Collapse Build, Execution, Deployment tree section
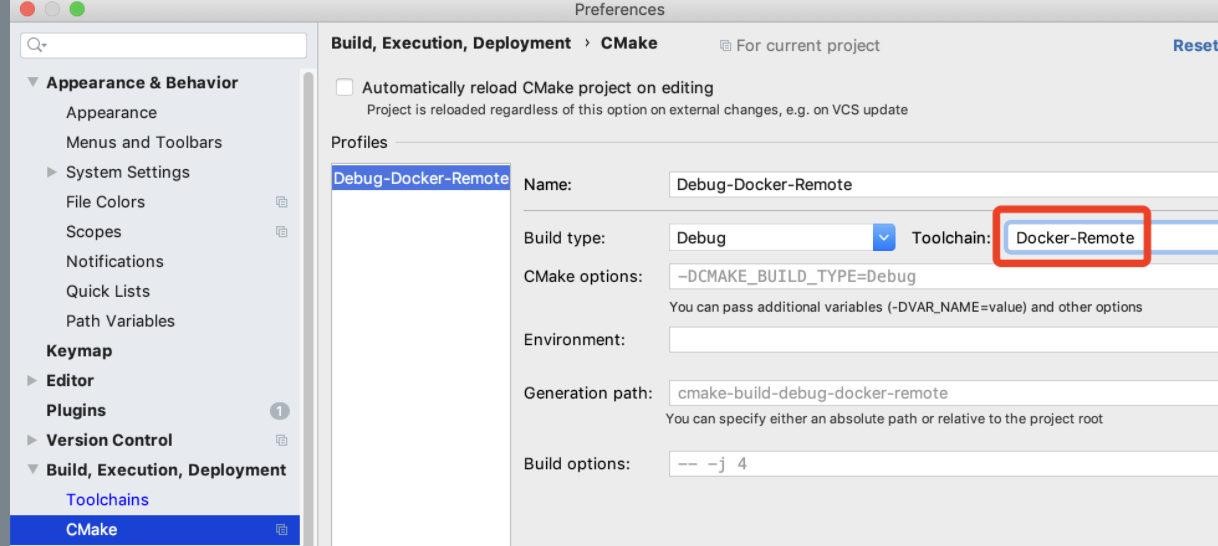The width and height of the screenshot is (1218, 546). click(x=33, y=470)
